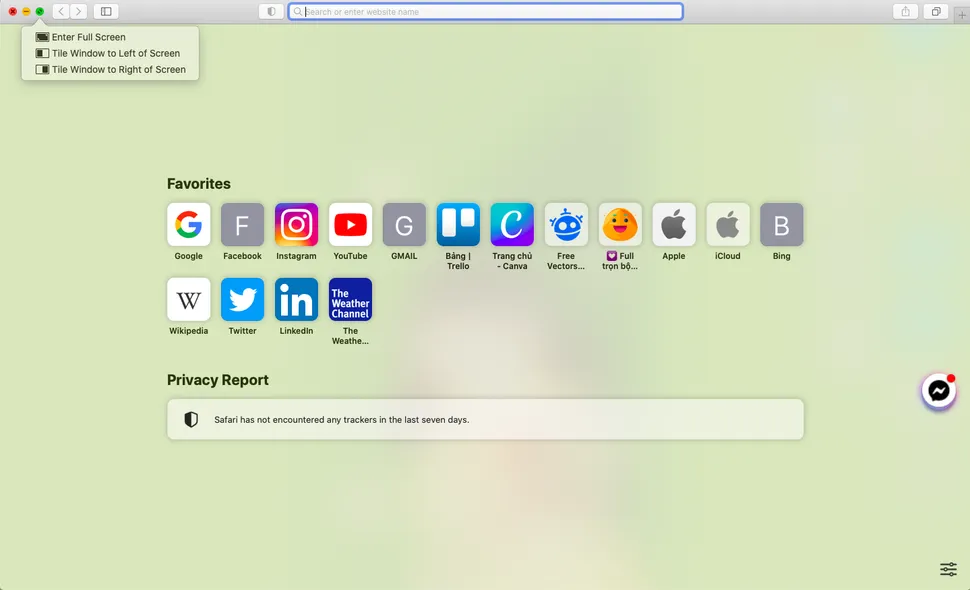The height and width of the screenshot is (590, 970).
Task: Open the Trello board favorite
Action: [458, 225]
